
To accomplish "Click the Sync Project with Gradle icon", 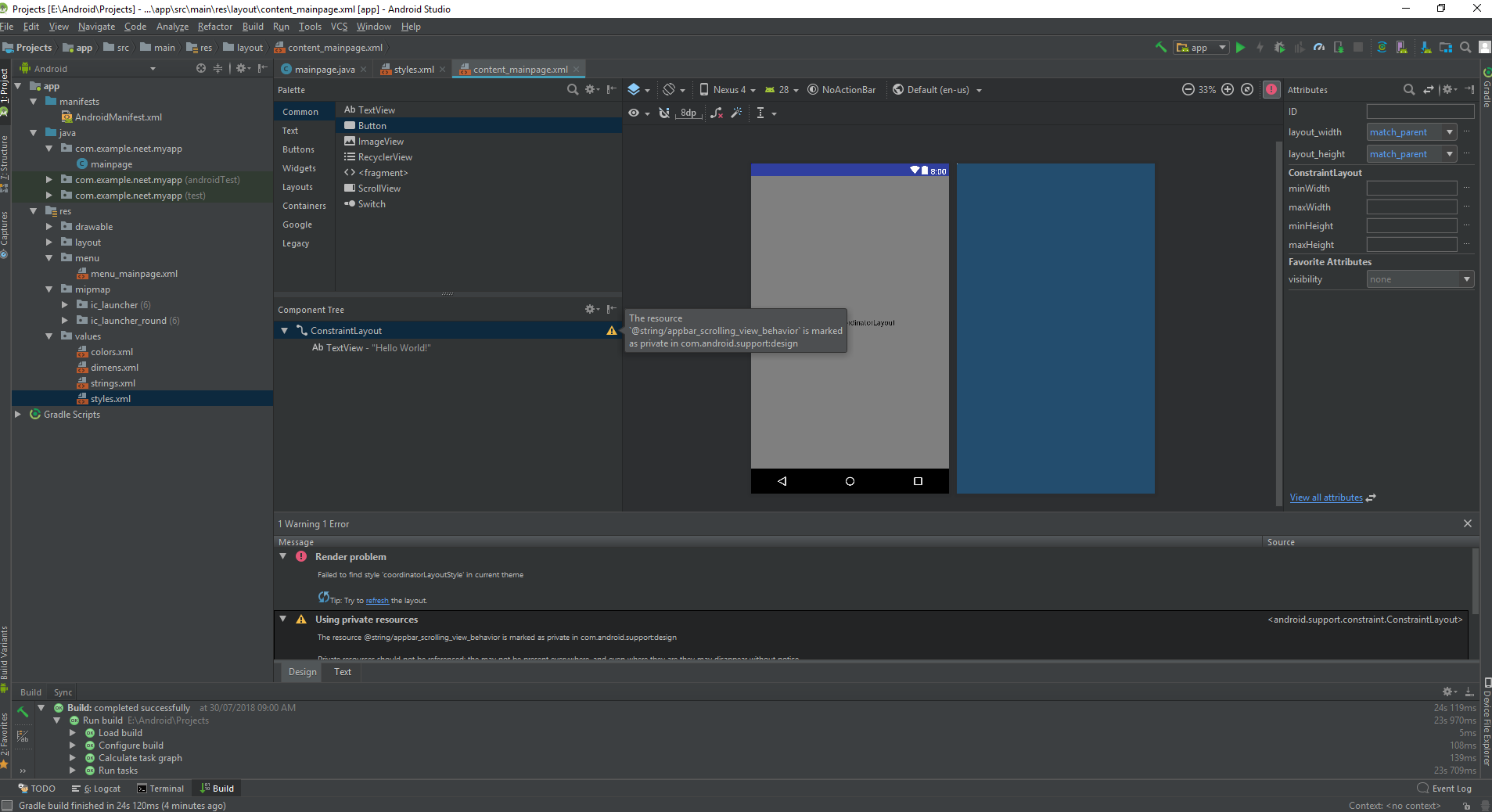I will (x=1382, y=48).
